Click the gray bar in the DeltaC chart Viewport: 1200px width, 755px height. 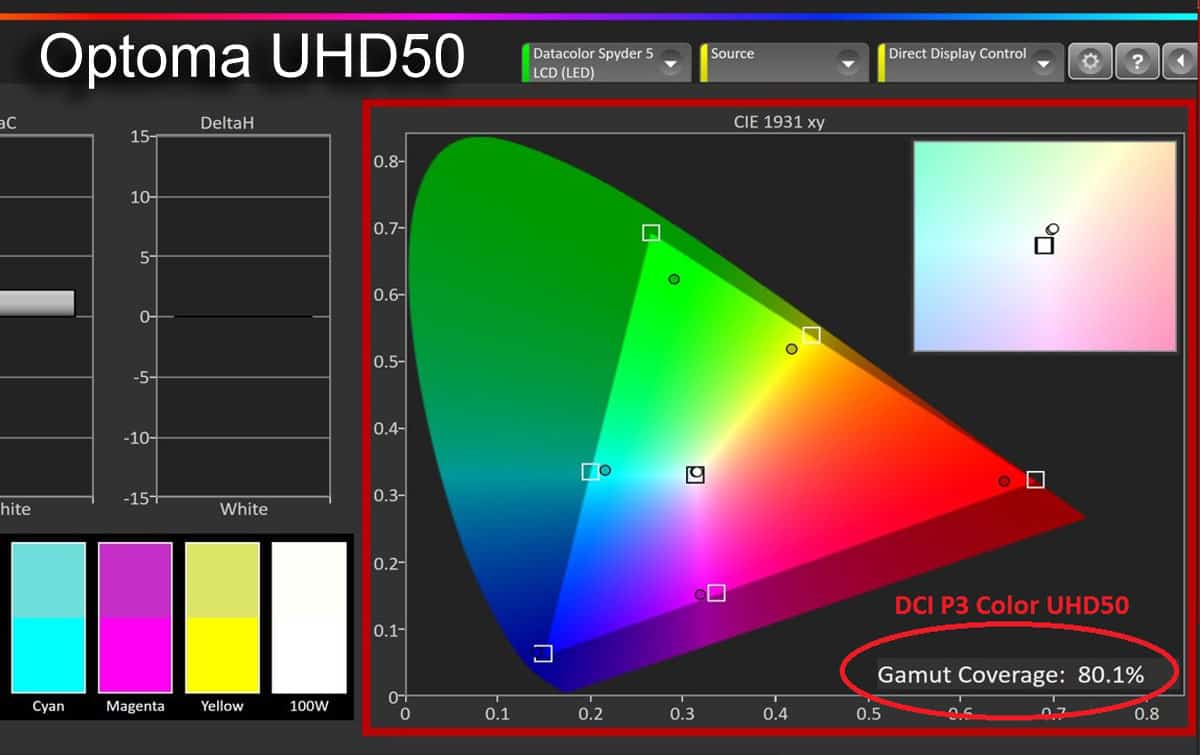pyautogui.click(x=37, y=303)
